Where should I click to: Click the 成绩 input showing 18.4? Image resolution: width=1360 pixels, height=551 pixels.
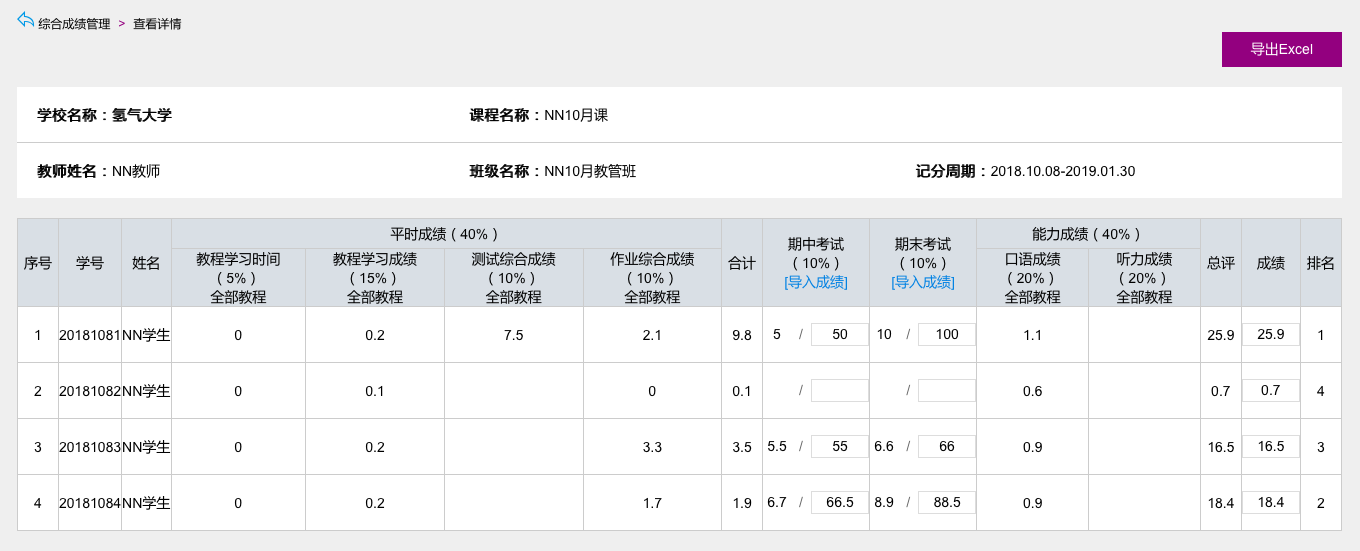[1270, 502]
